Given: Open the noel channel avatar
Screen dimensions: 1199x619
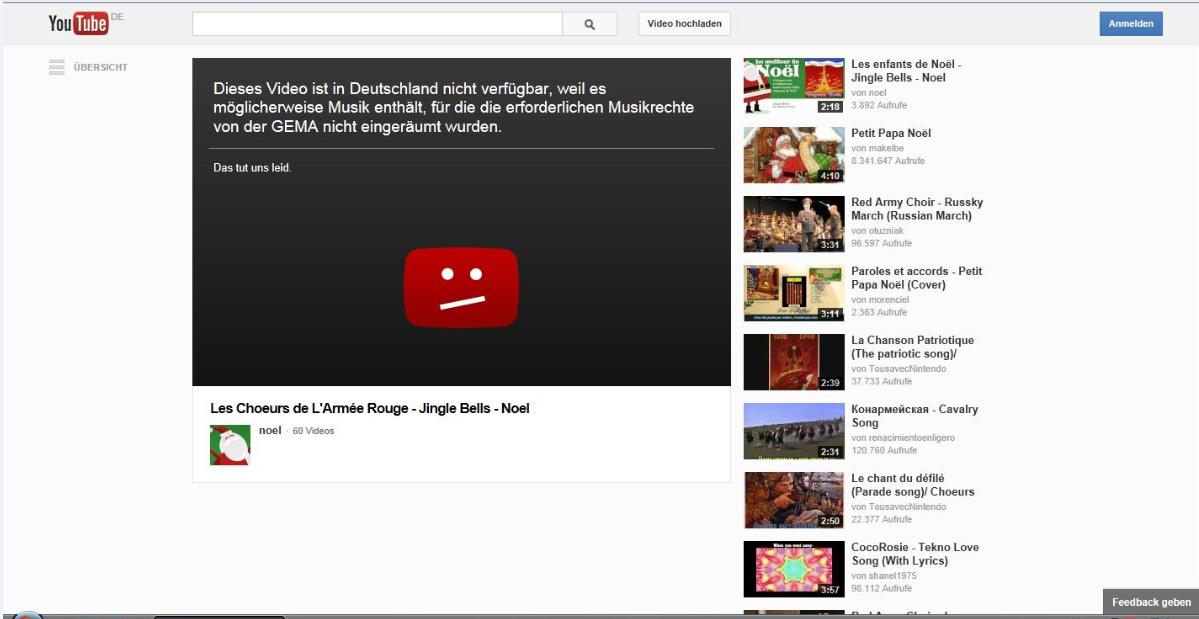Looking at the screenshot, I should click(230, 445).
